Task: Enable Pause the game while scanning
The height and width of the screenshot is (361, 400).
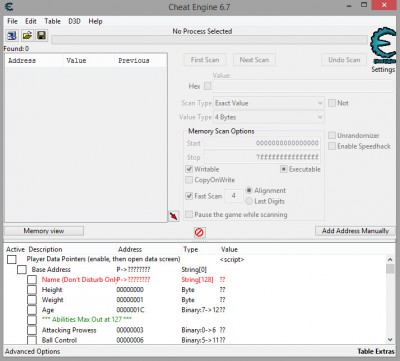Action: coord(189,215)
